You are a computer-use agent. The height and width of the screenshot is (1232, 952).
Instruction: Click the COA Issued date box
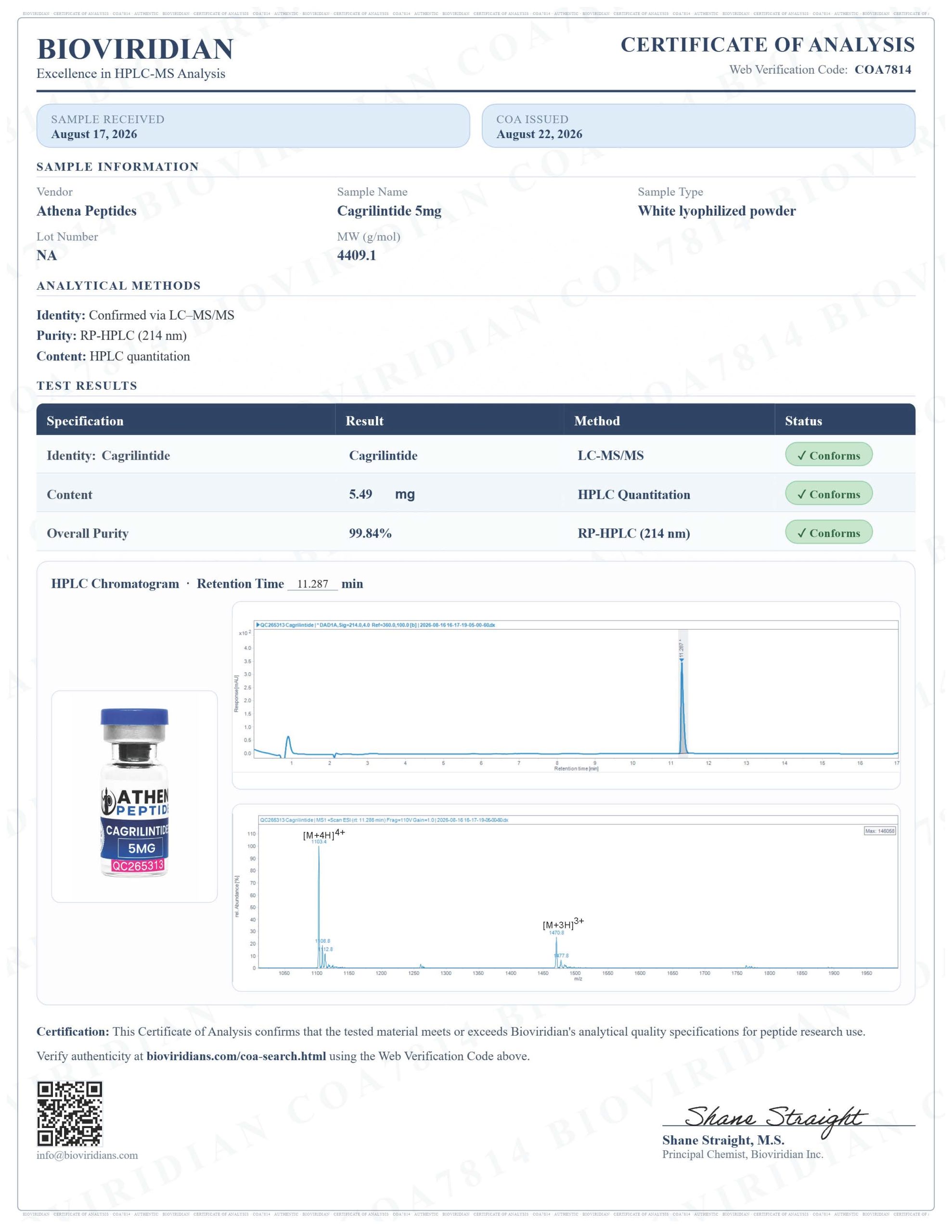pos(698,126)
